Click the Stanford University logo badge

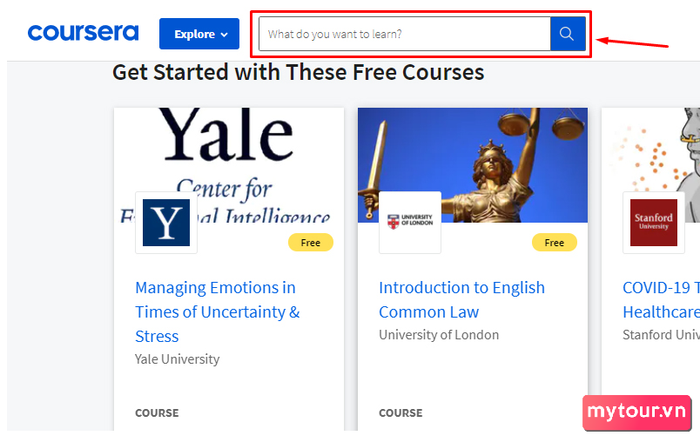coord(654,223)
